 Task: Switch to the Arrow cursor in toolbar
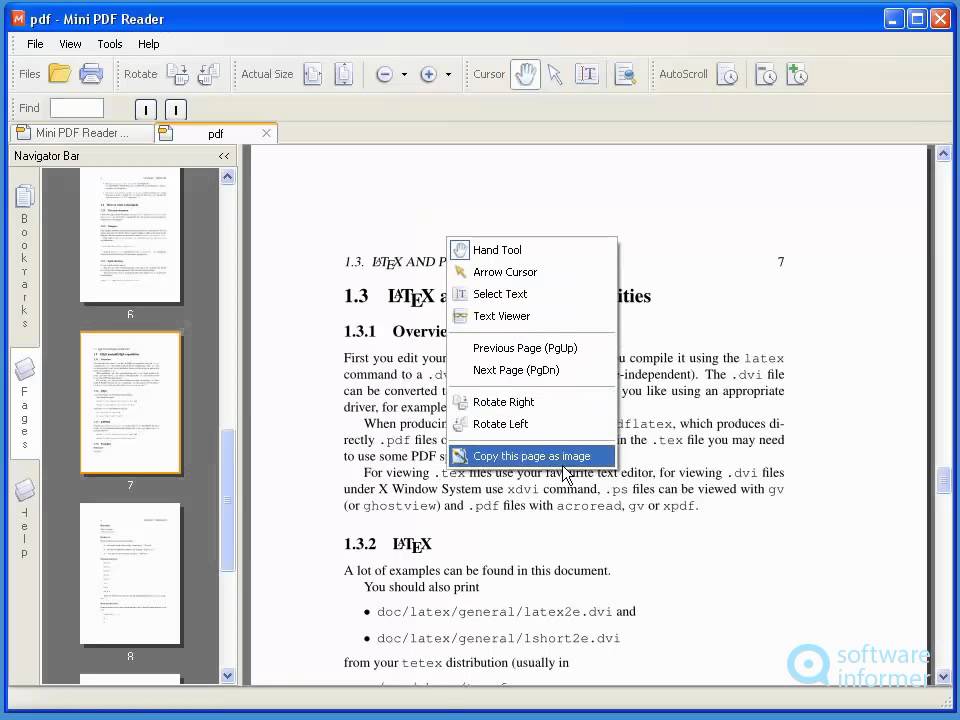[x=556, y=75]
